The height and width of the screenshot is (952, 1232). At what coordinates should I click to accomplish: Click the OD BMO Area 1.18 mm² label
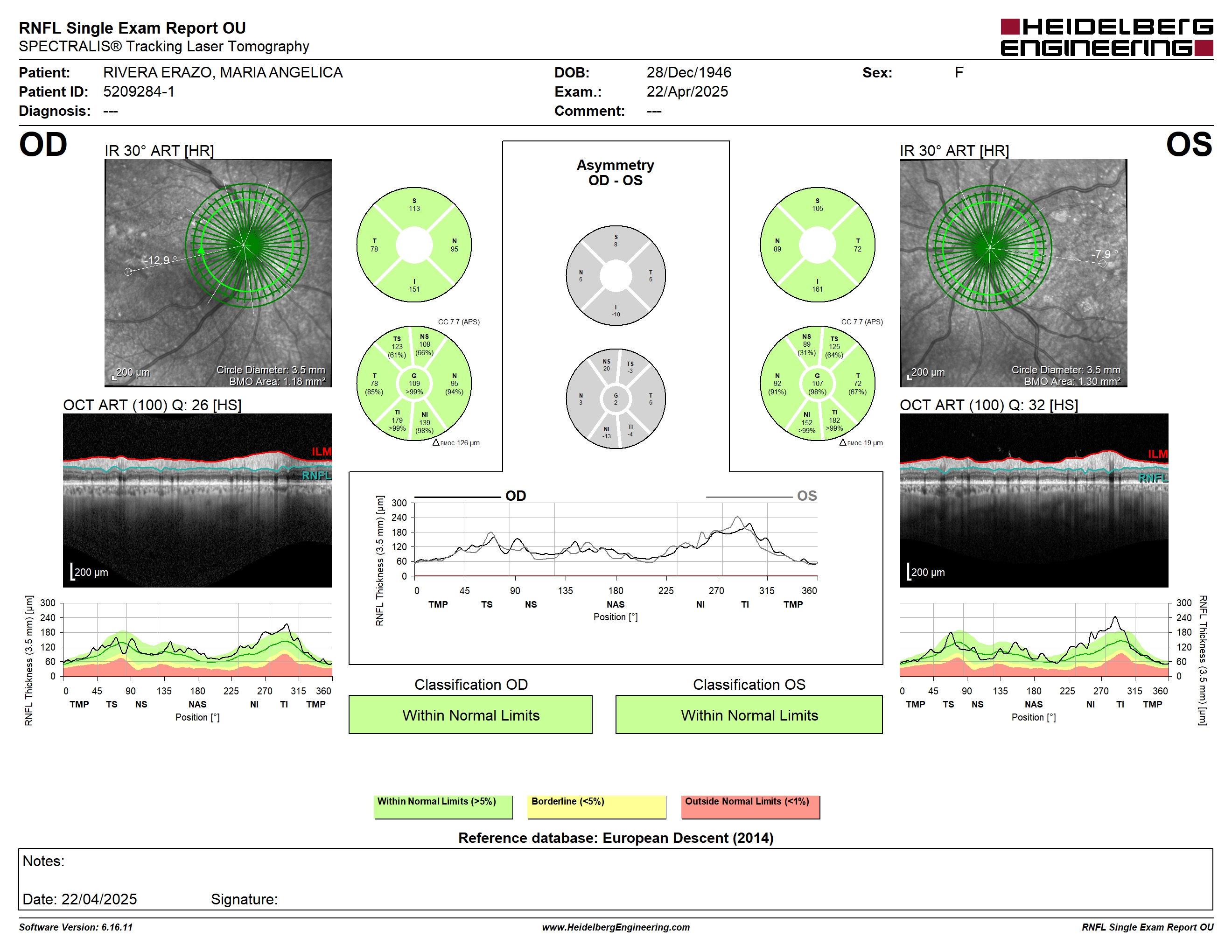[x=277, y=382]
